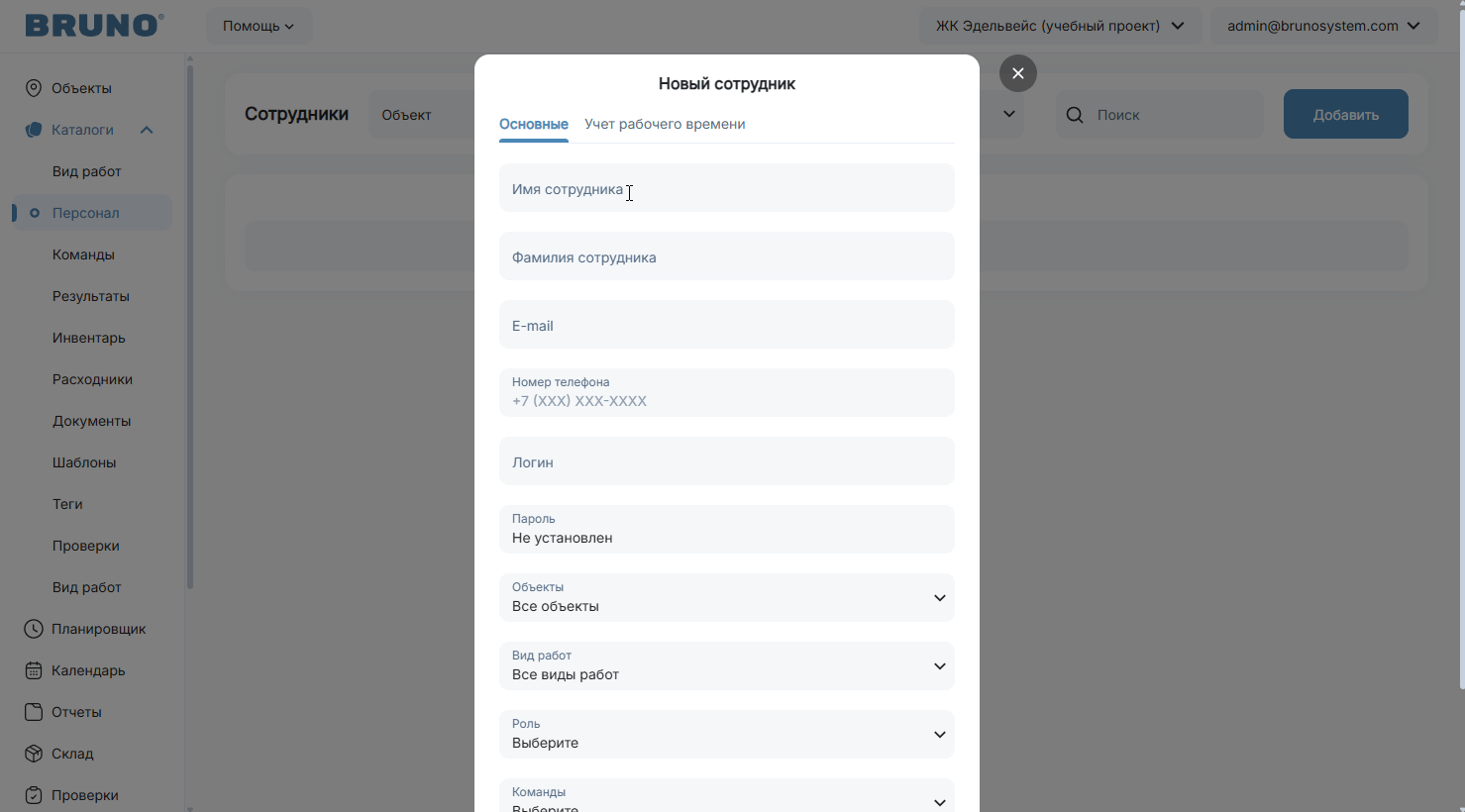The height and width of the screenshot is (812, 1465).
Task: Click the Склад box icon
Action: [34, 754]
